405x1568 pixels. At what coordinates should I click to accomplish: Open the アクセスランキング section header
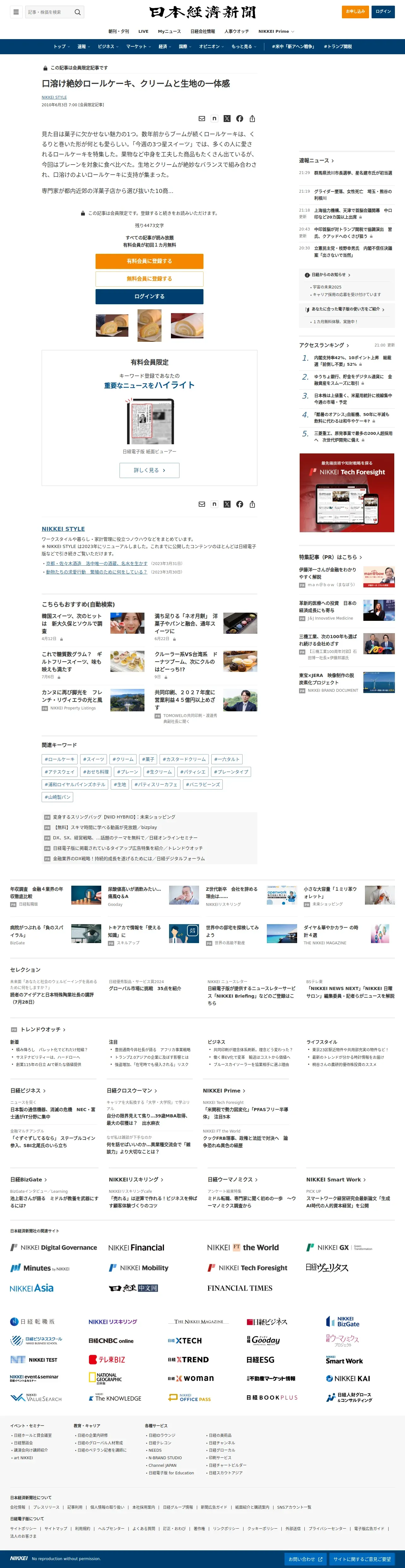[x=324, y=345]
